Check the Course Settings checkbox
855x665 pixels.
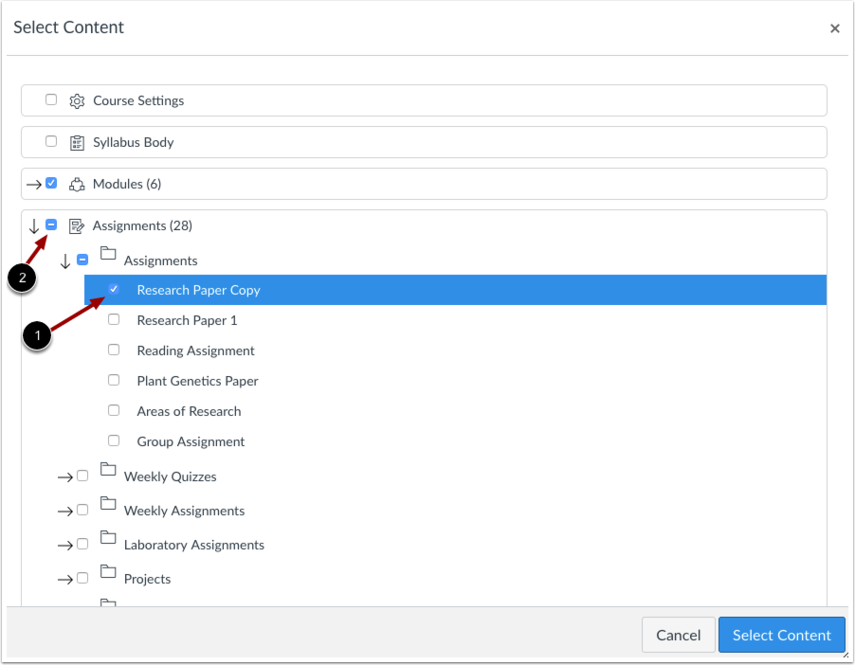(51, 100)
